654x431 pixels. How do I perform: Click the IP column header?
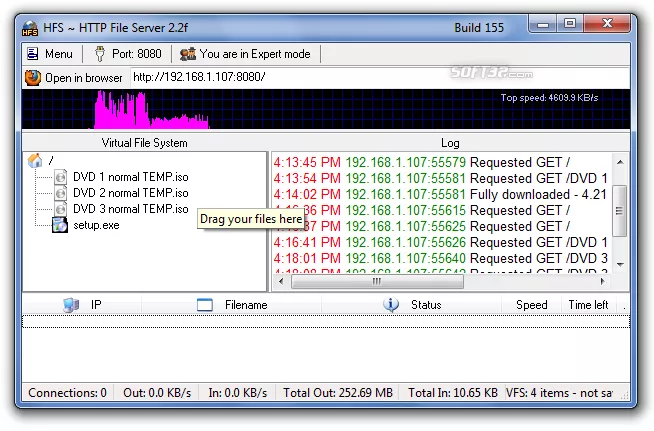(x=82, y=305)
